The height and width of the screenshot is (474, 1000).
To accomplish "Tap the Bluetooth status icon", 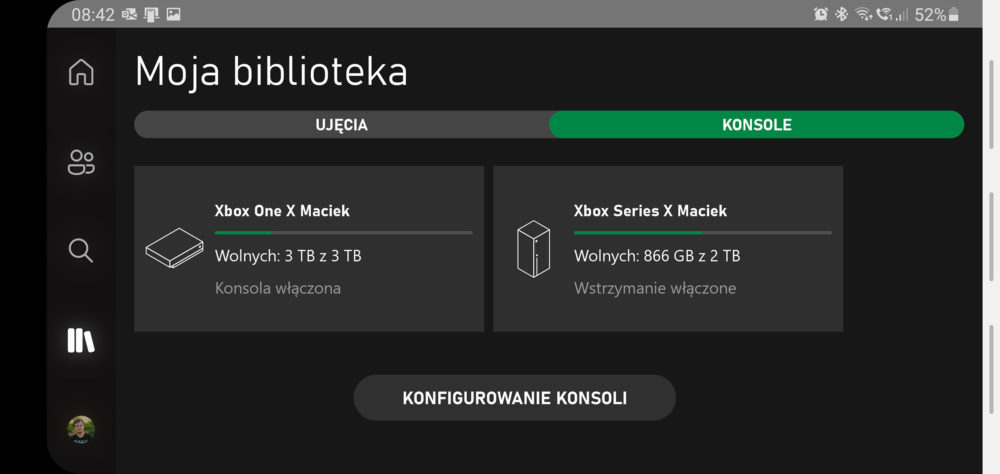I will click(x=842, y=14).
